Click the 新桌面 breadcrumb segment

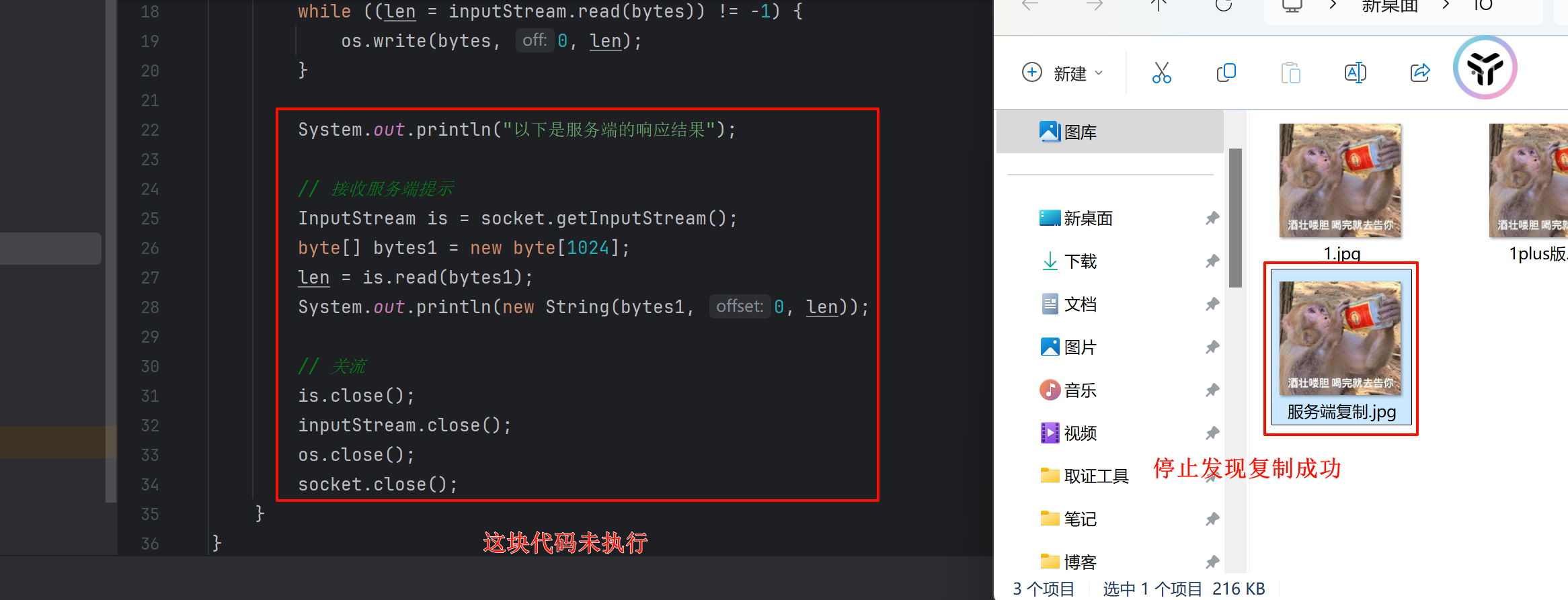point(1389,7)
